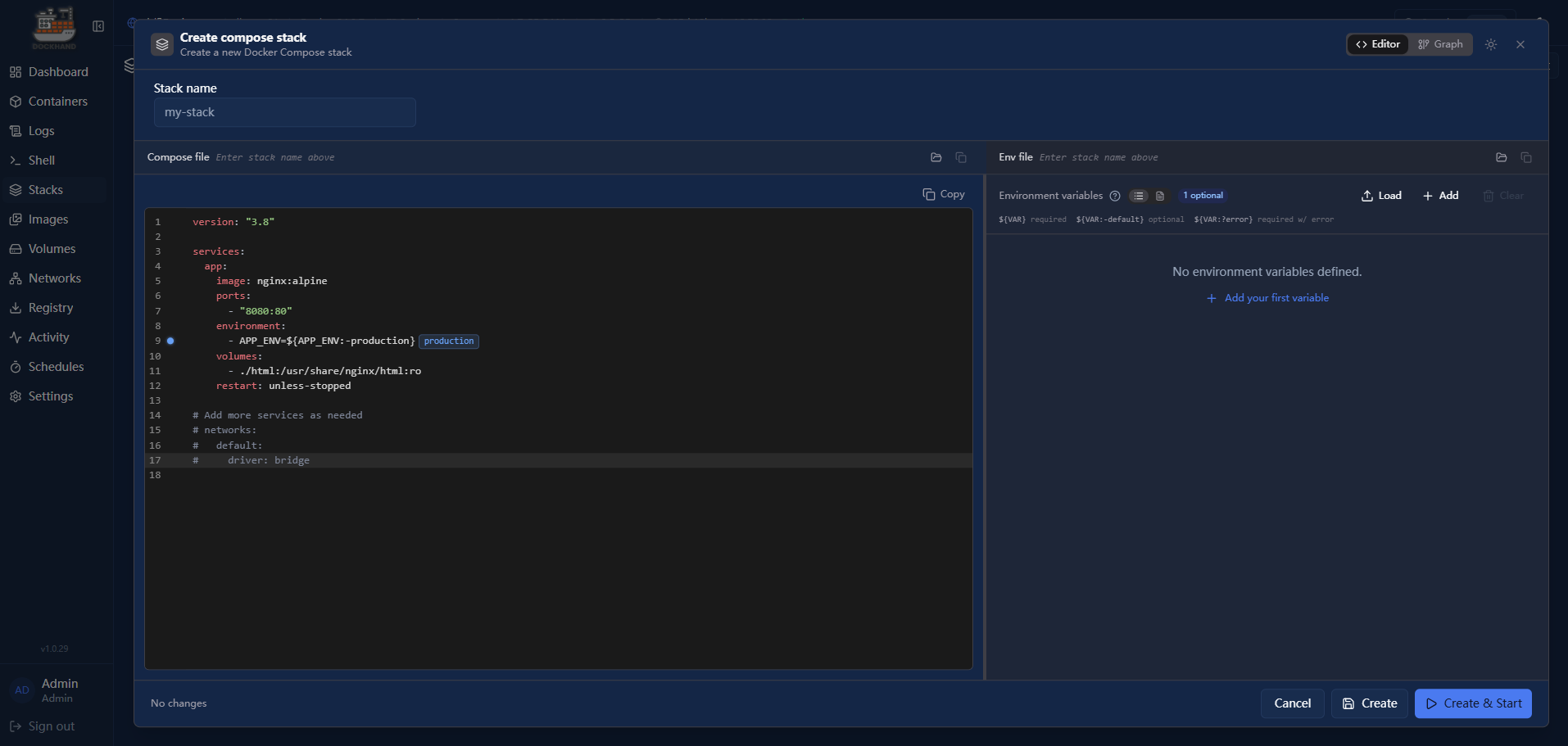Viewport: 1568px width, 746px height.
Task: Copy Env file path icon
Action: [x=1526, y=157]
